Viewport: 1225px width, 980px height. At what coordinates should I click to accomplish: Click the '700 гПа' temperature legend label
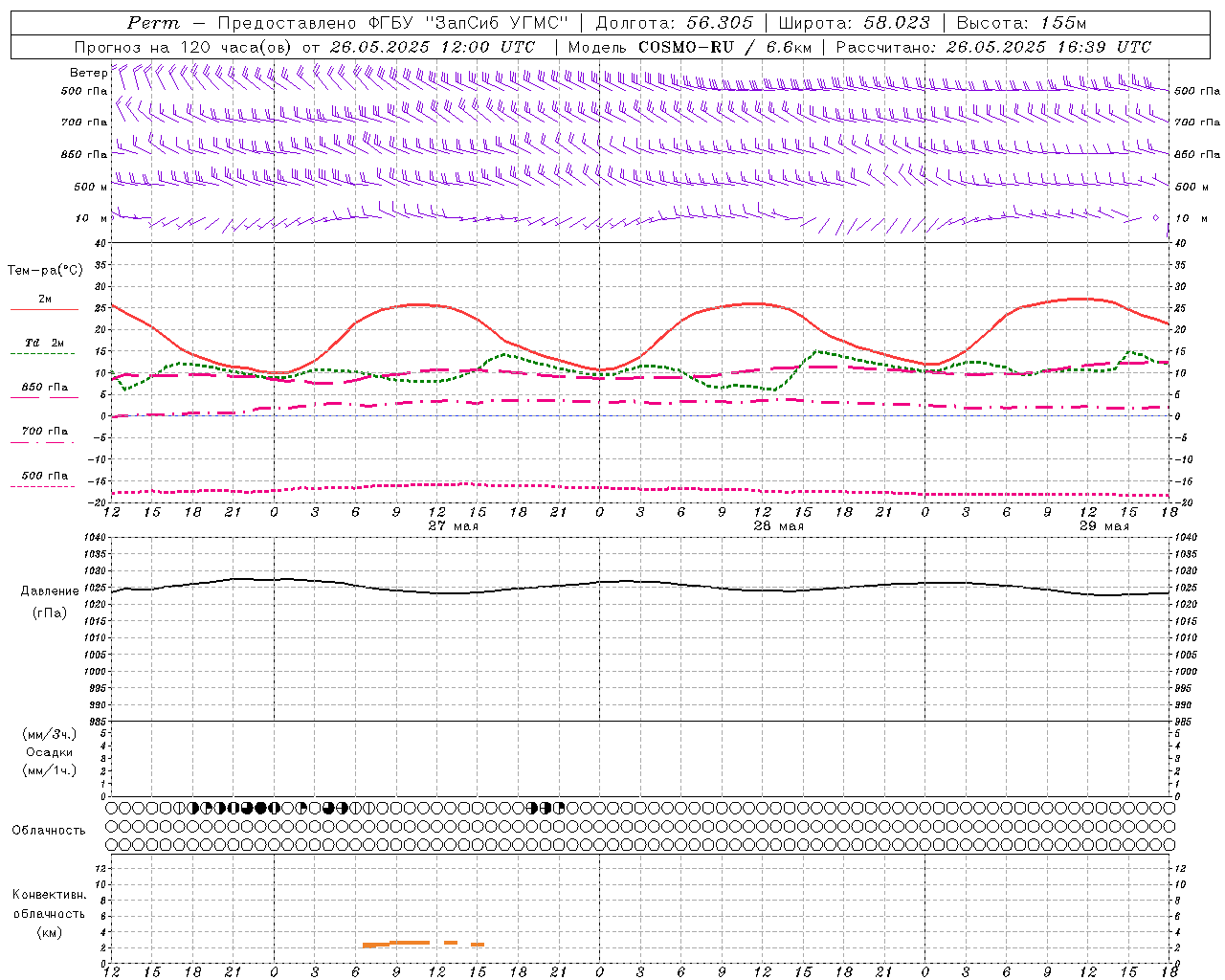click(x=45, y=432)
